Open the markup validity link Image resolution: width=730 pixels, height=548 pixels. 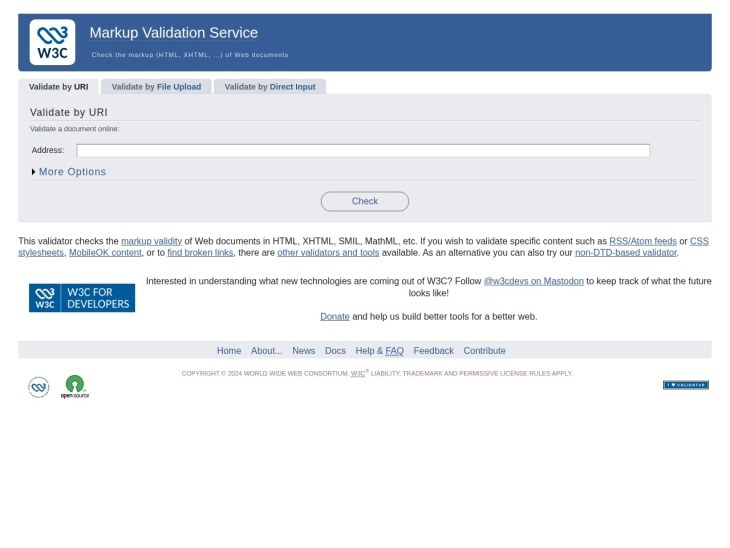[151, 241]
